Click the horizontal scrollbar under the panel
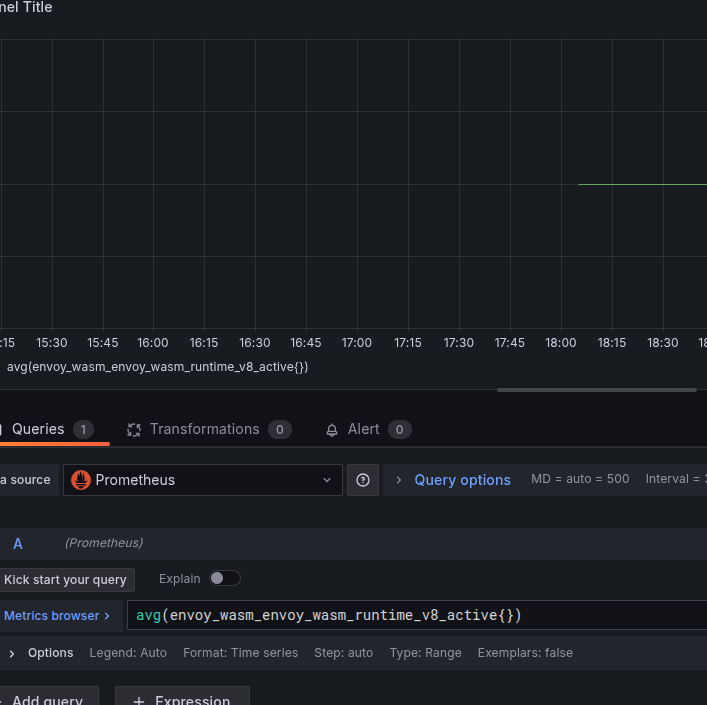 pos(597,390)
